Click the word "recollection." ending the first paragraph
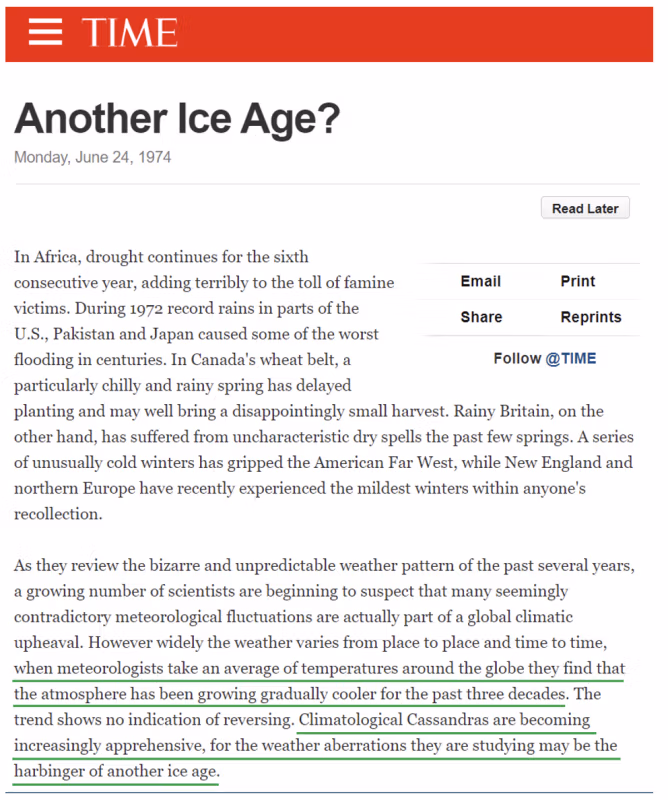 point(58,514)
